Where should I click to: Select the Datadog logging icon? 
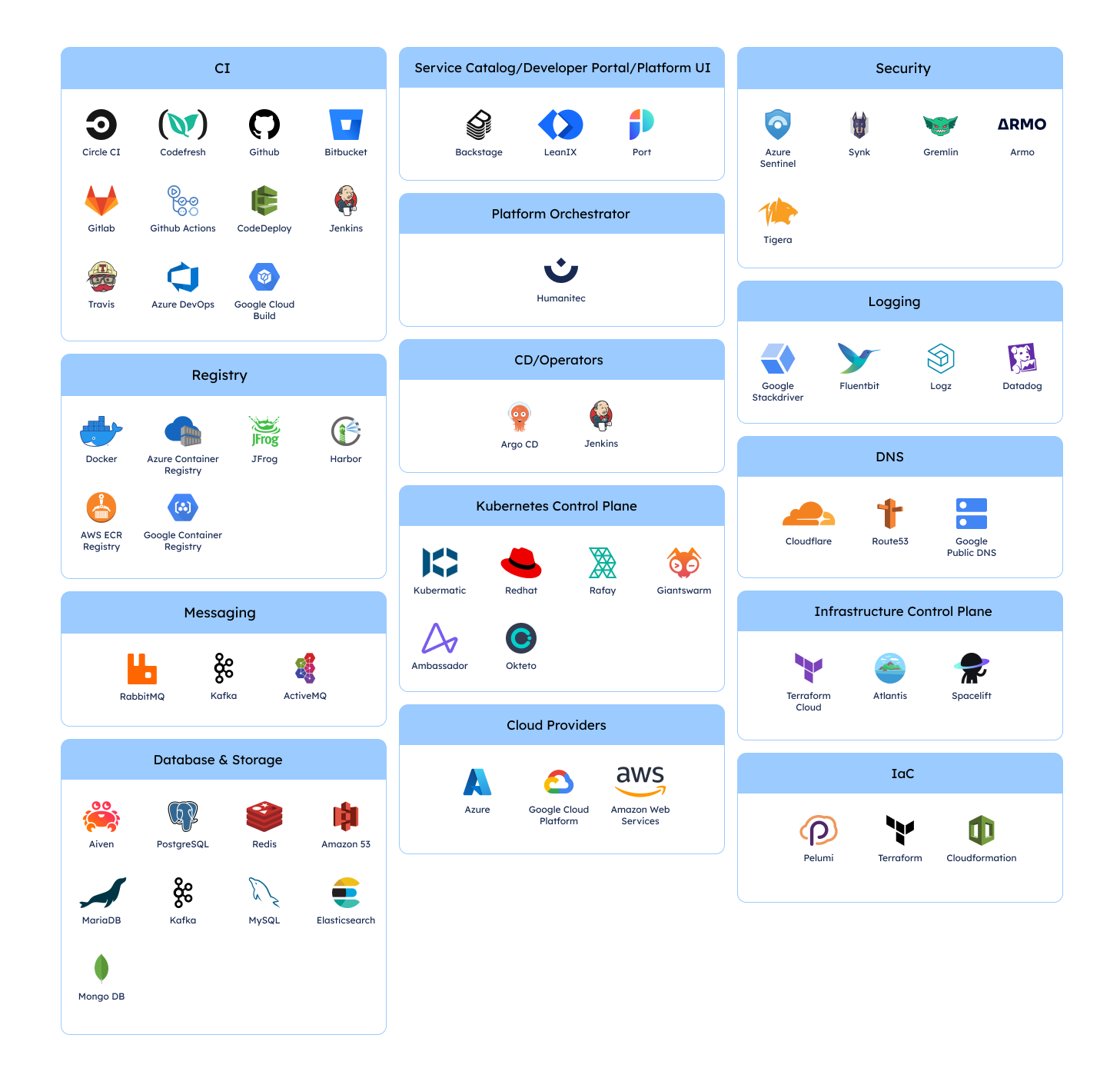1022,358
